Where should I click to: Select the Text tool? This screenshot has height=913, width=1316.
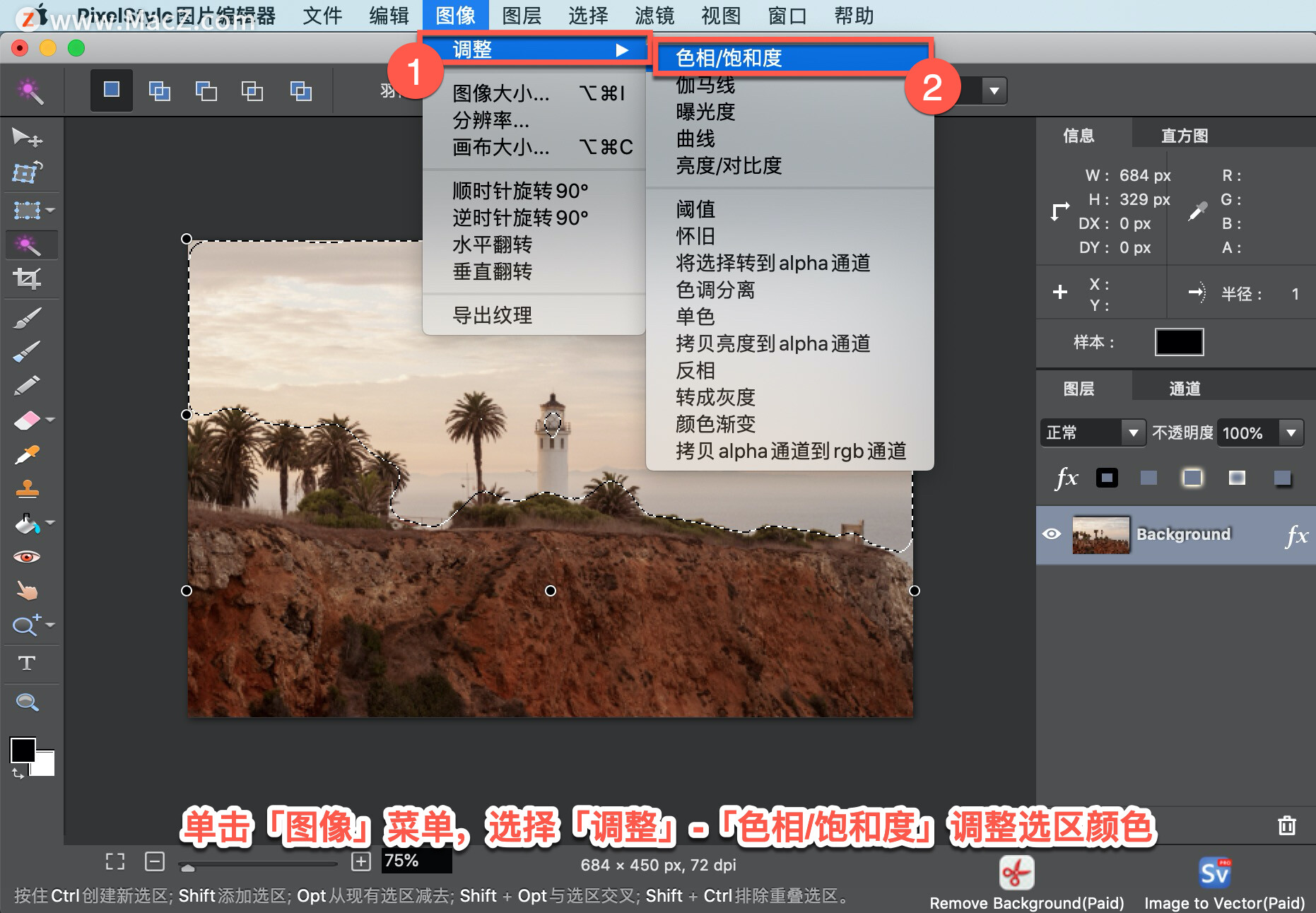coord(28,663)
